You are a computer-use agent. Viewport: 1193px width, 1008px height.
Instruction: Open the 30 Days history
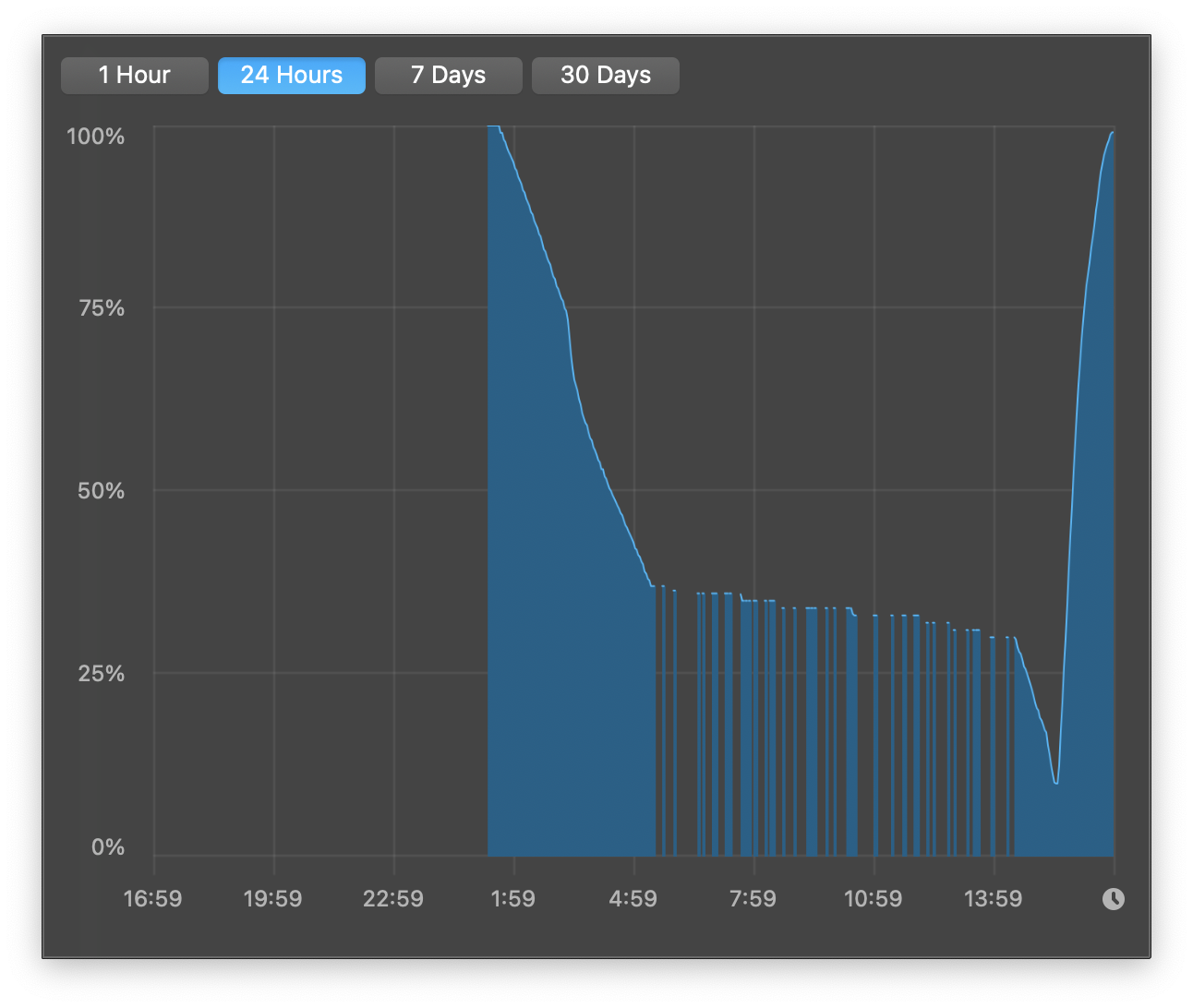click(x=606, y=76)
